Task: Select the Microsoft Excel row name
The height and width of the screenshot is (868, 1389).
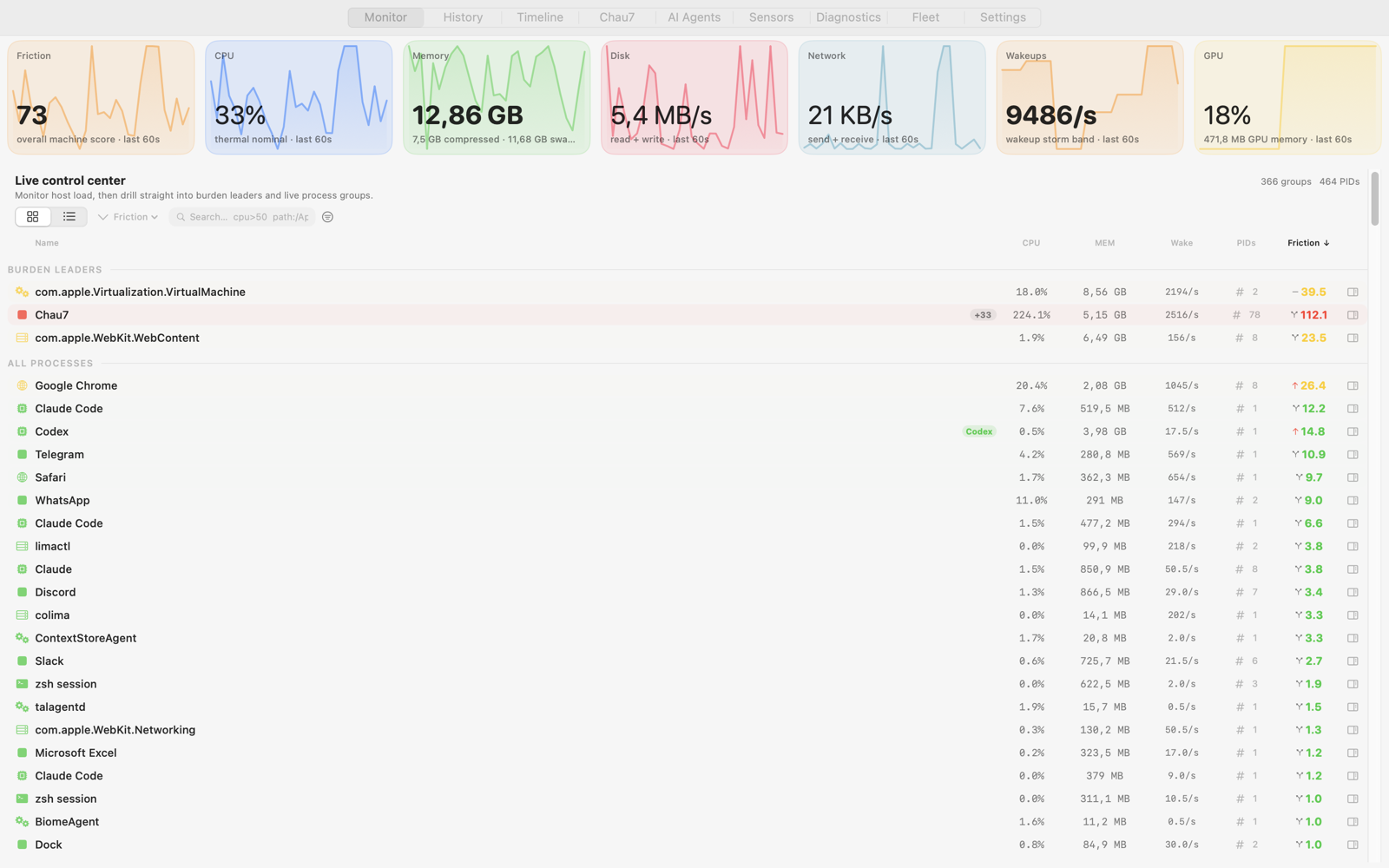Action: click(76, 753)
